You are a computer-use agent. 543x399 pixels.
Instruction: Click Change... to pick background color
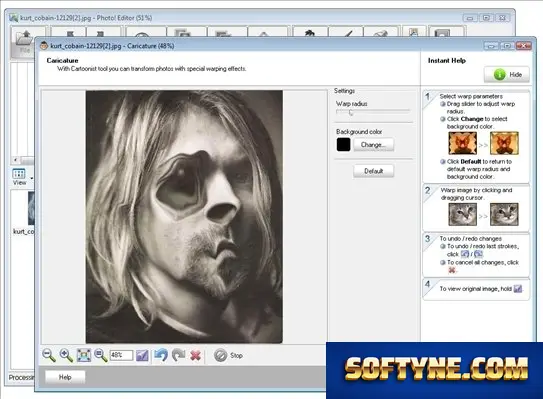pos(374,145)
